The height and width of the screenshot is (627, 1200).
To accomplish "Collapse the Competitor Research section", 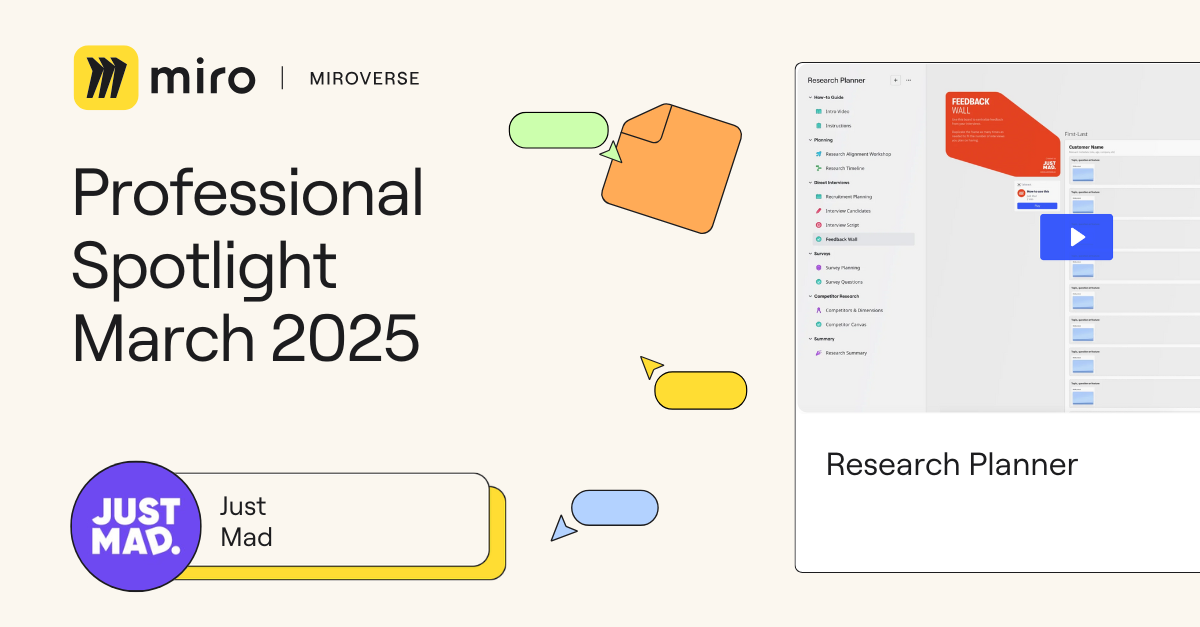I will (x=810, y=296).
